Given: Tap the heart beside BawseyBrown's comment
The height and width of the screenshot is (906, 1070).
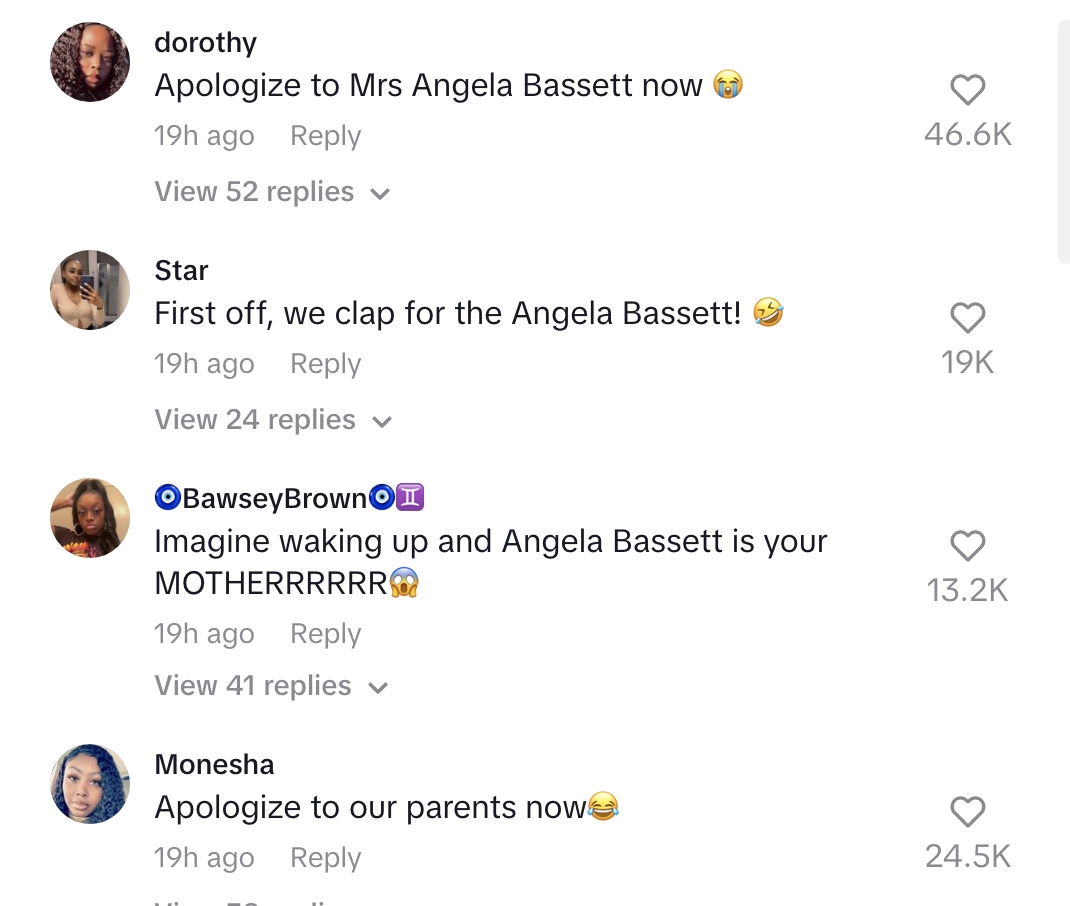Looking at the screenshot, I should tap(967, 546).
